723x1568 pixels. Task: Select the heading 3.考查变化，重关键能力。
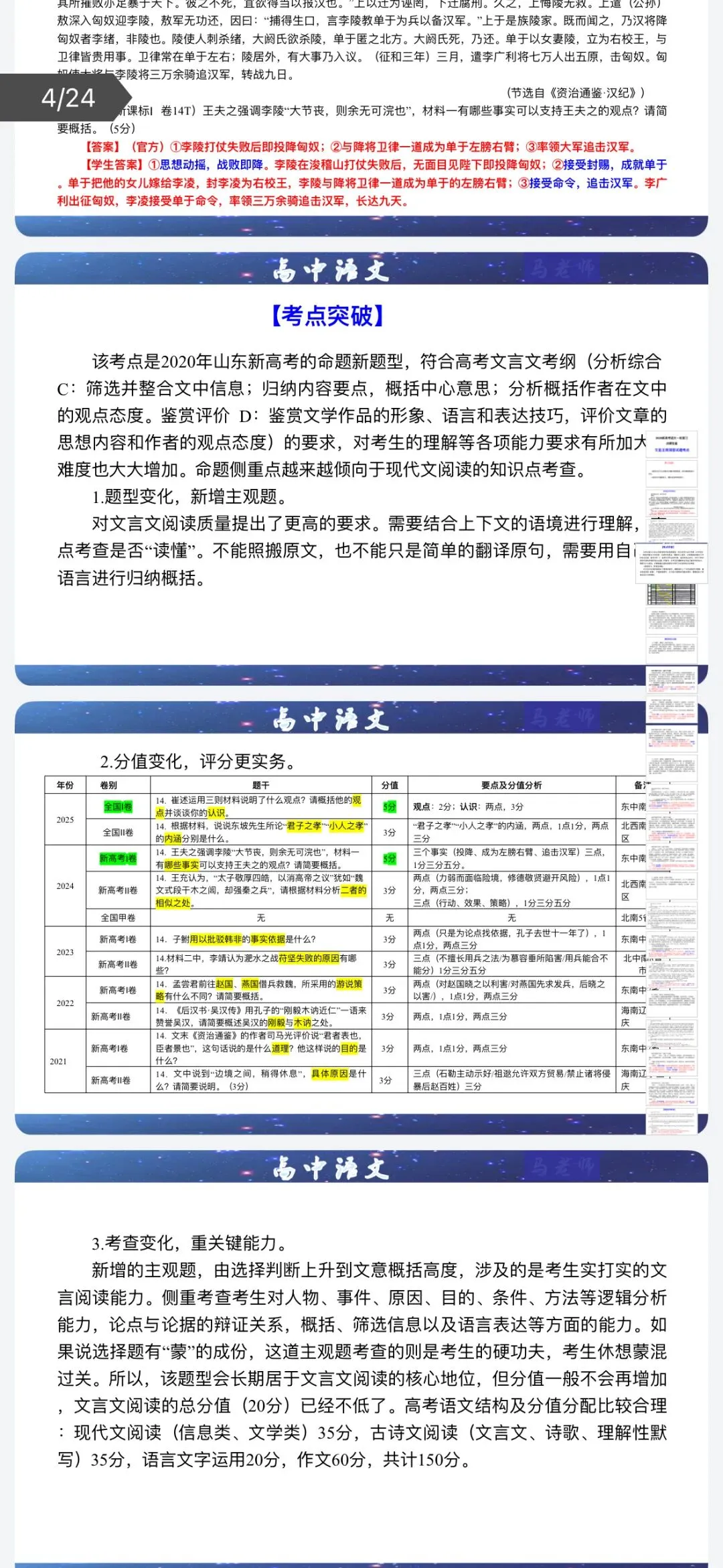click(x=189, y=1243)
